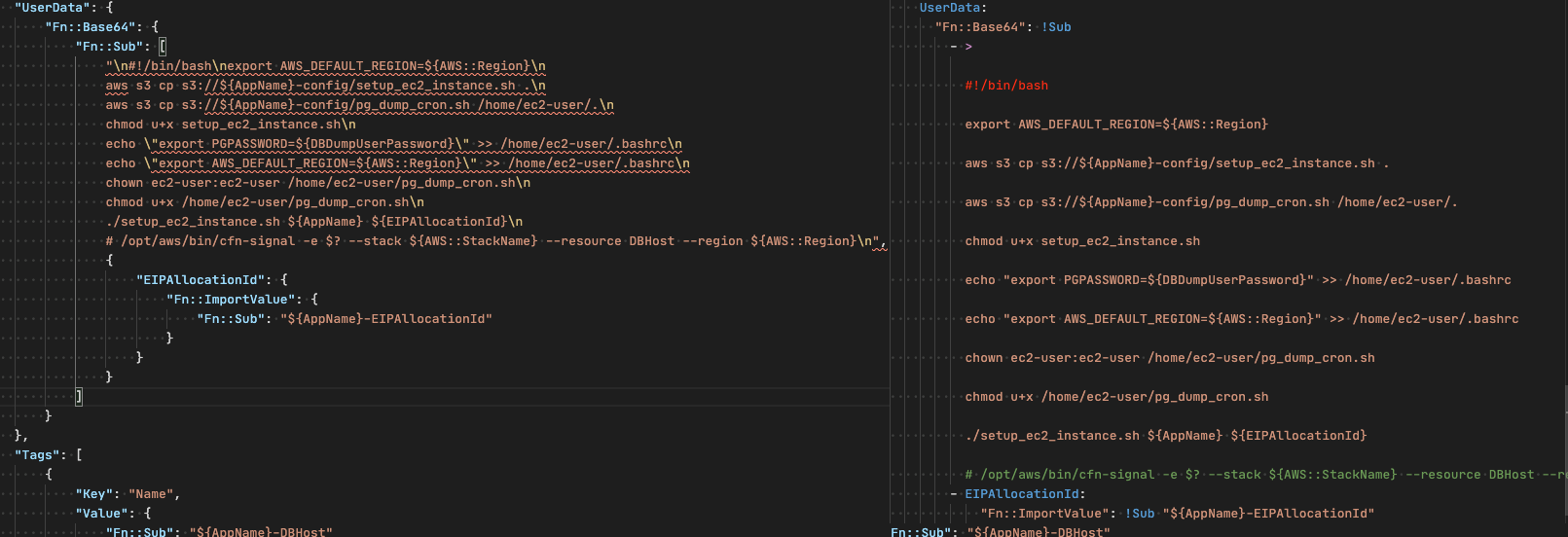Click the #!/bin/bash export line in left pane
This screenshot has width=1568, height=537.
(x=326, y=66)
